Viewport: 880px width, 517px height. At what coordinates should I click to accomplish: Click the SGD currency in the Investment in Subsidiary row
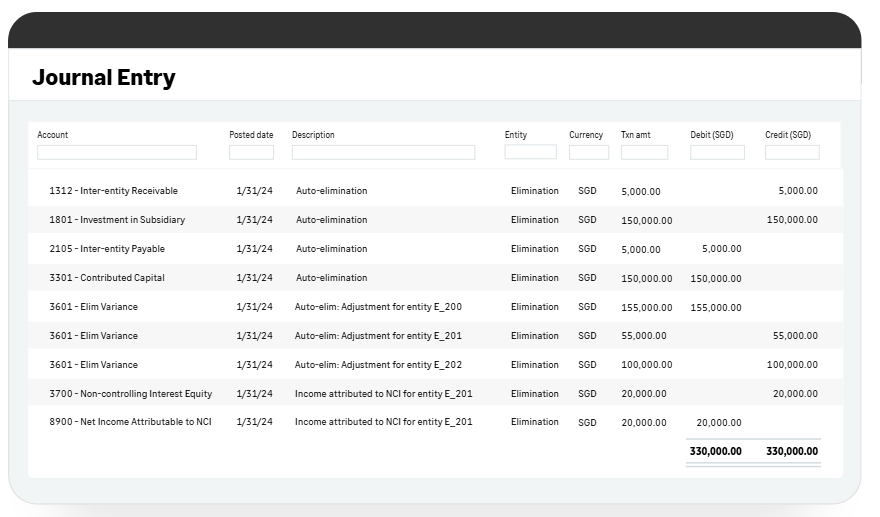pyautogui.click(x=587, y=219)
